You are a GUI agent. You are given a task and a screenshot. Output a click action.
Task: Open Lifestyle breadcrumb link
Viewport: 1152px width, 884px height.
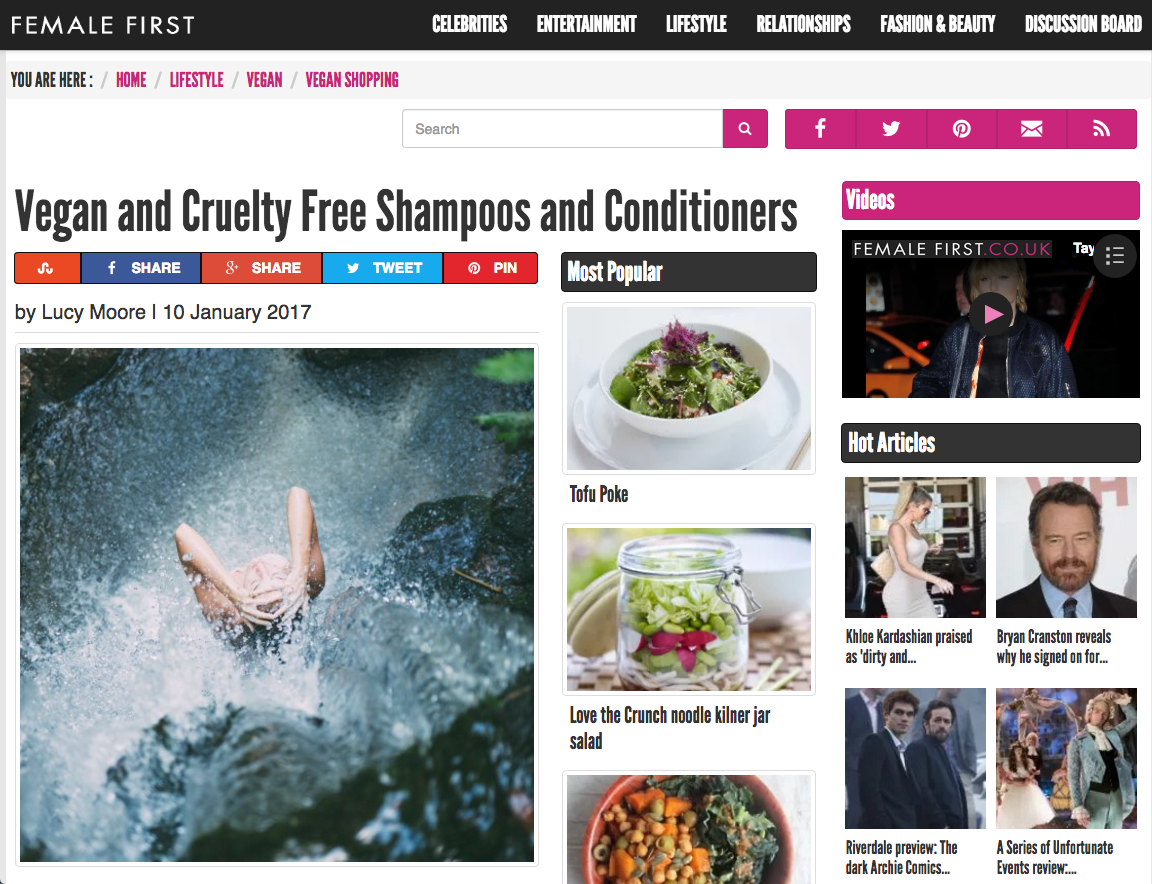[196, 79]
